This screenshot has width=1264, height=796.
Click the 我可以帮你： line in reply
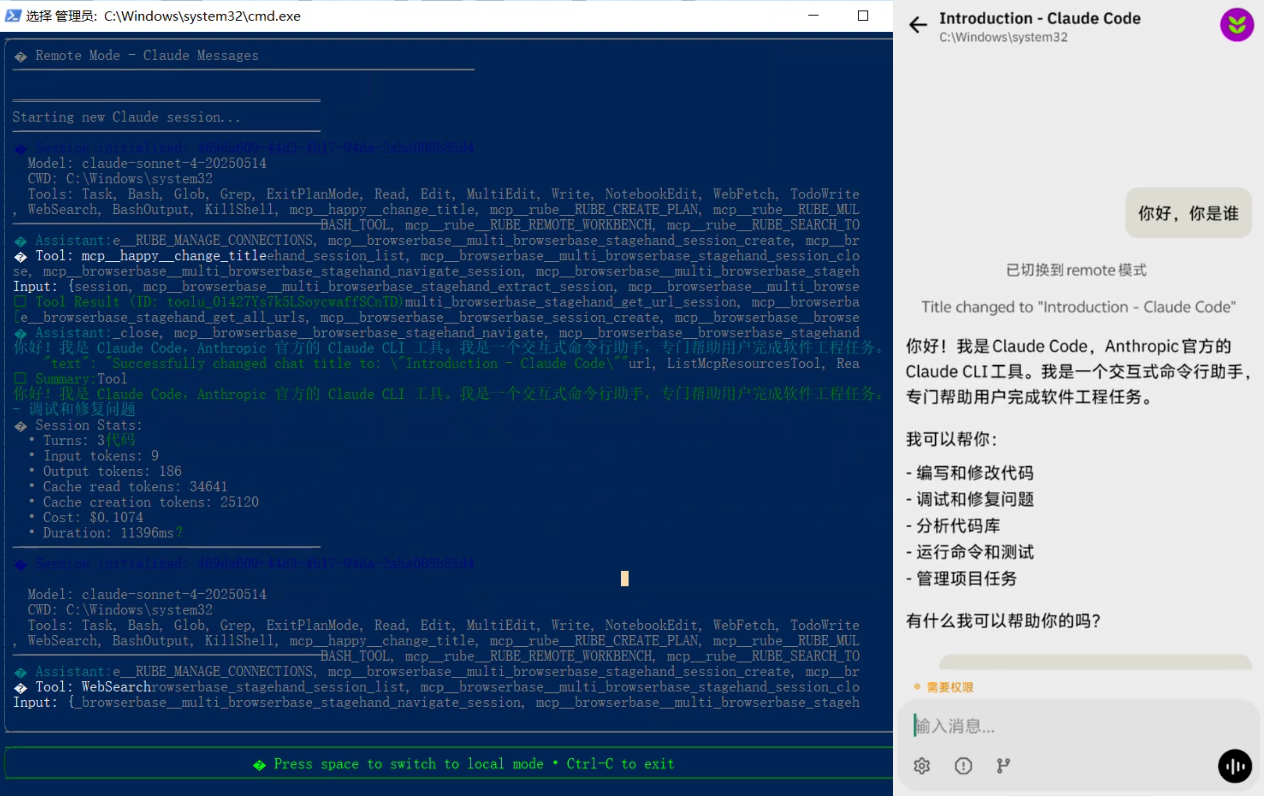coord(951,439)
